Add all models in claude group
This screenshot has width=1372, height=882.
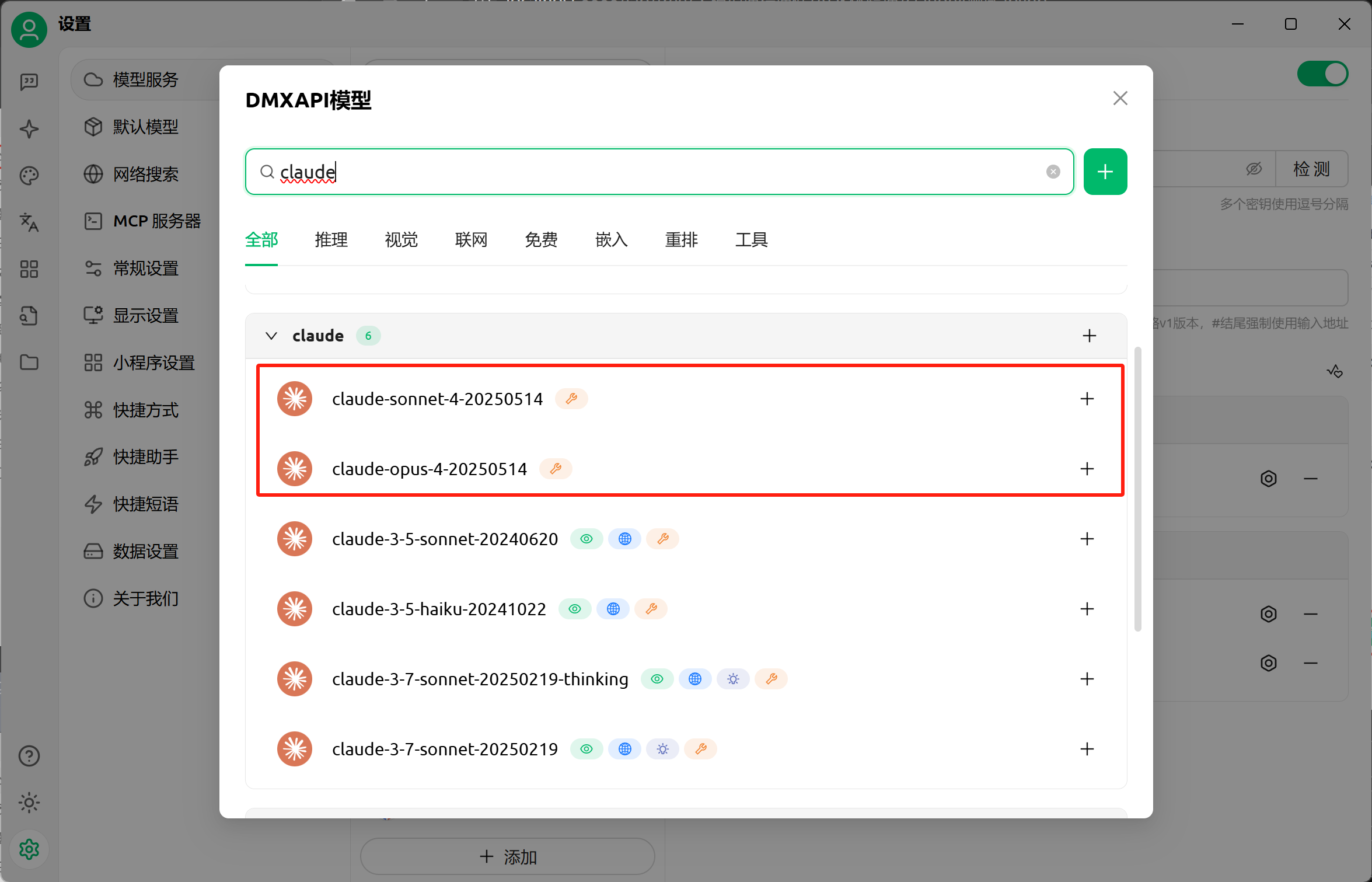1089,336
